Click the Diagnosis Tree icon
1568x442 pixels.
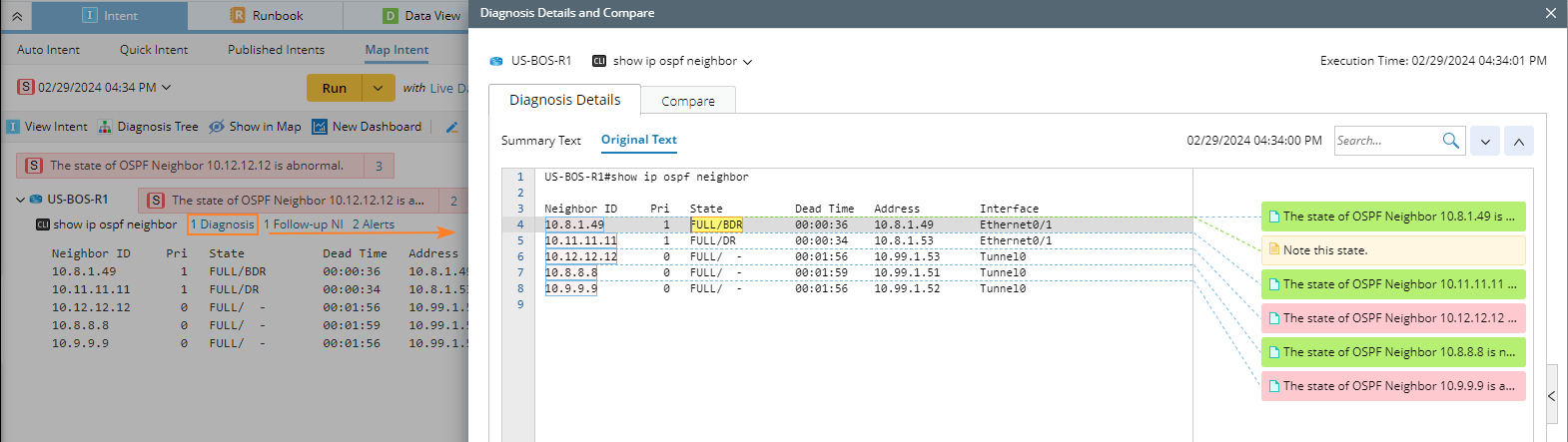[106, 127]
